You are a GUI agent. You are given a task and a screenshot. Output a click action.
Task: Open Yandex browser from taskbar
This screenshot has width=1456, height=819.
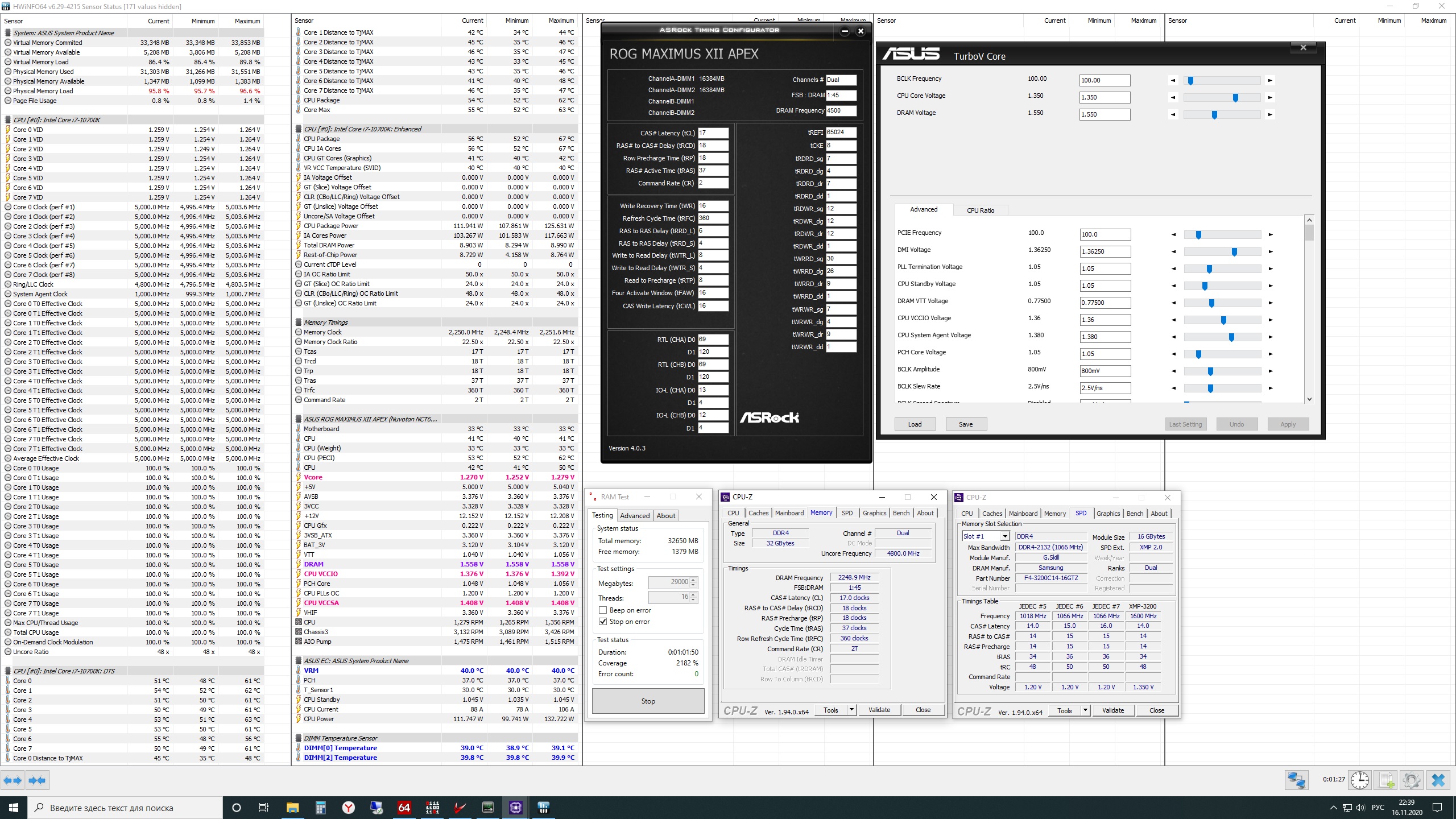[349, 807]
